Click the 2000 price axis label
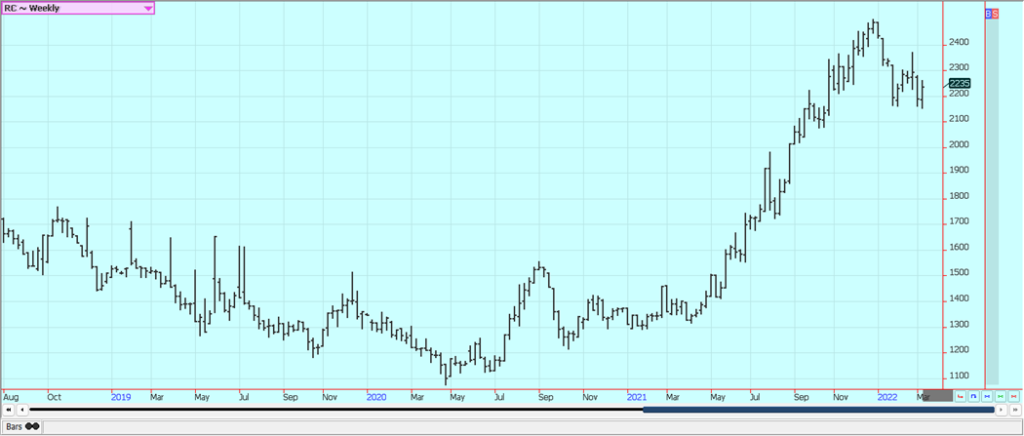The width and height of the screenshot is (1024, 436). [x=960, y=145]
